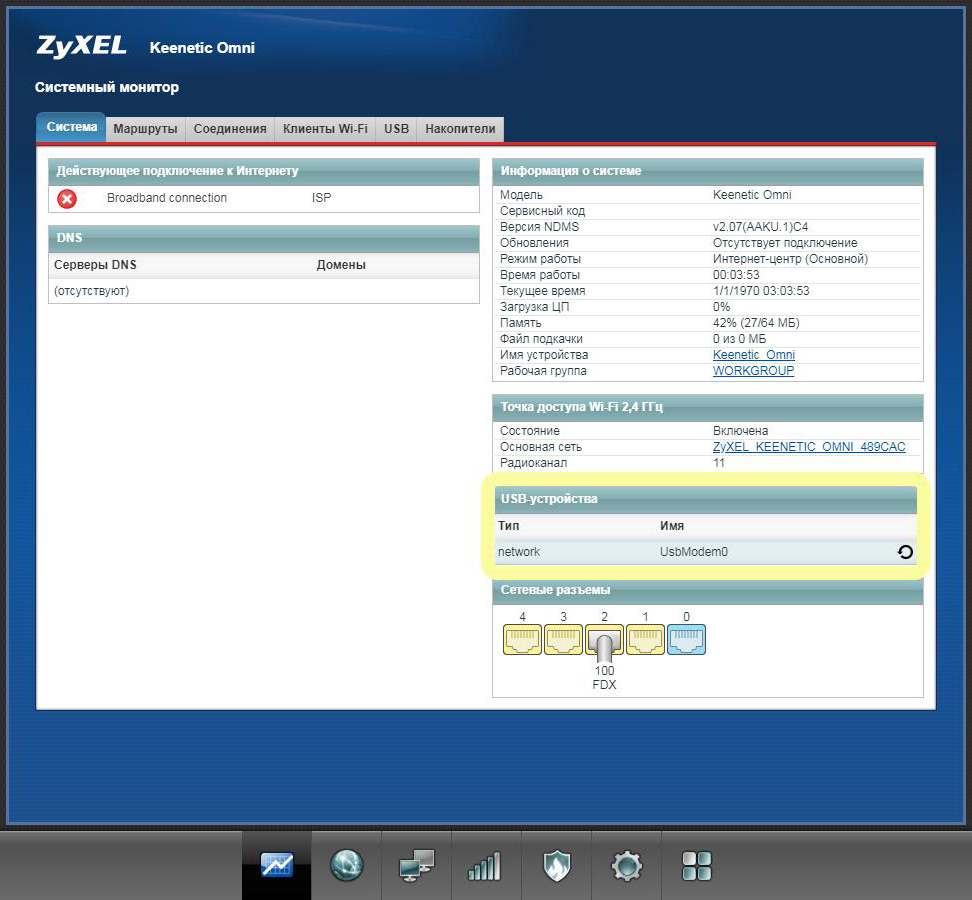Click the refresh icon next to UsbModem0

(906, 552)
